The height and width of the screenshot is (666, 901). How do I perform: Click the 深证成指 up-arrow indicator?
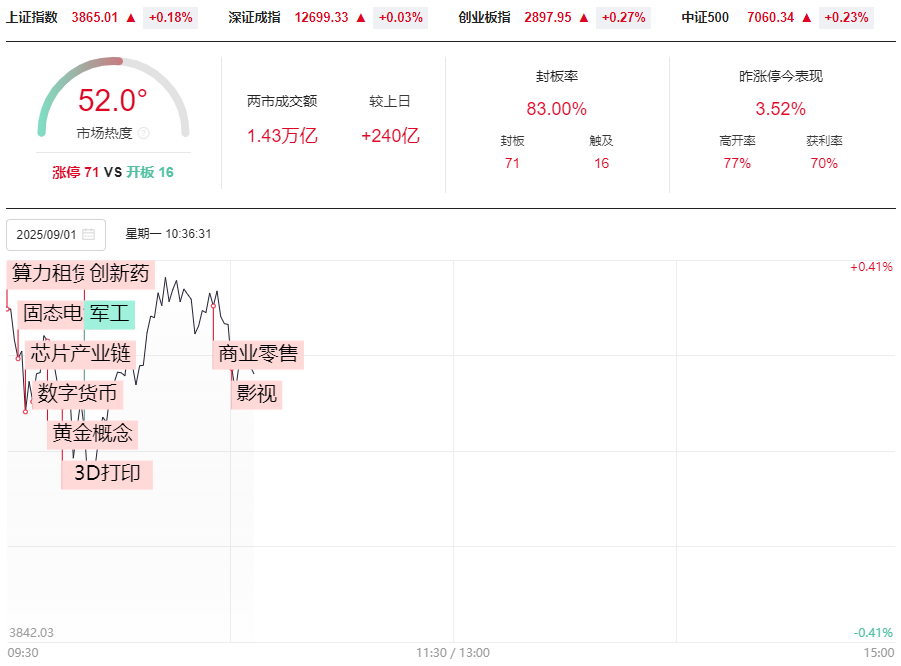360,17
